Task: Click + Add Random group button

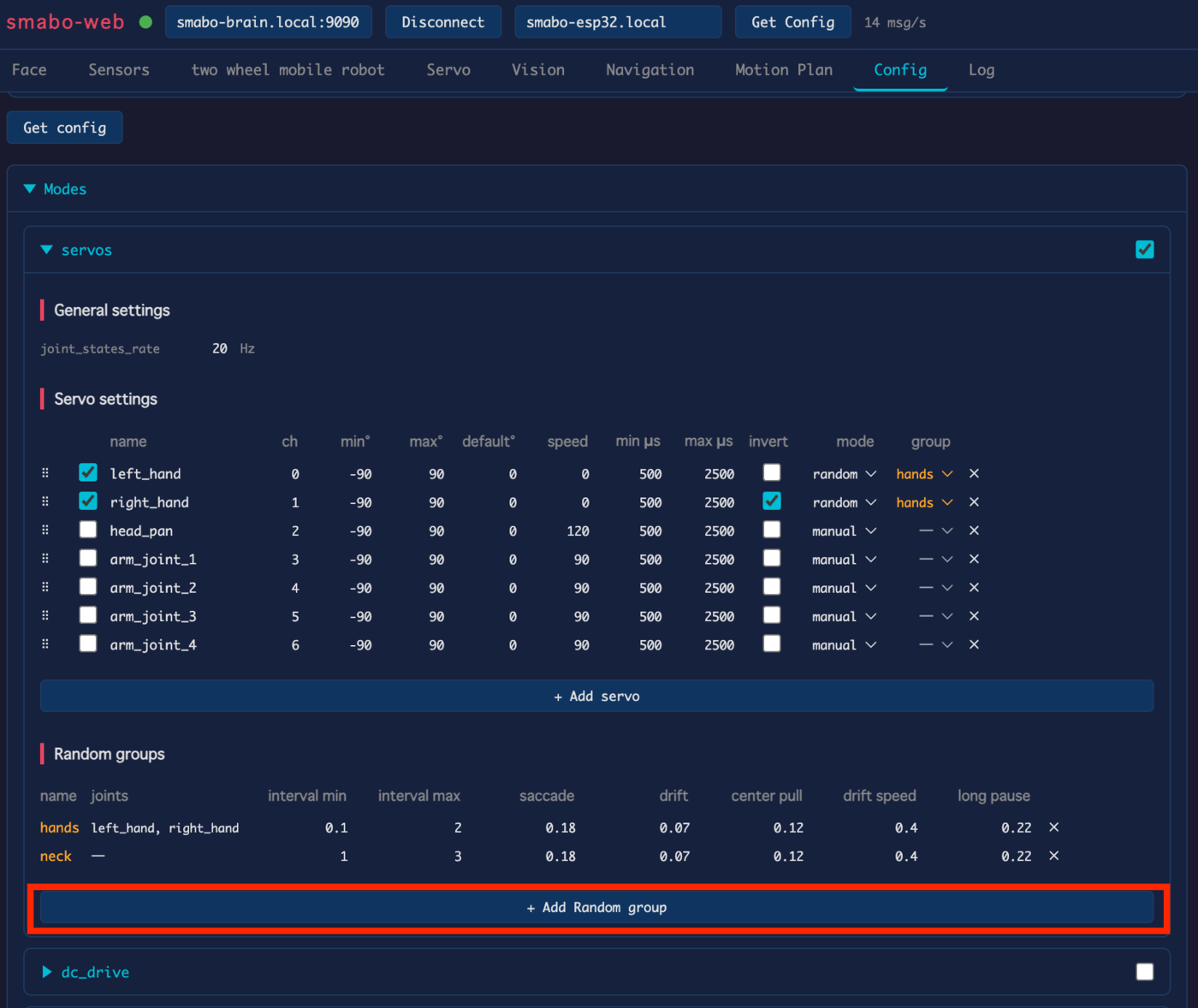Action: 596,907
